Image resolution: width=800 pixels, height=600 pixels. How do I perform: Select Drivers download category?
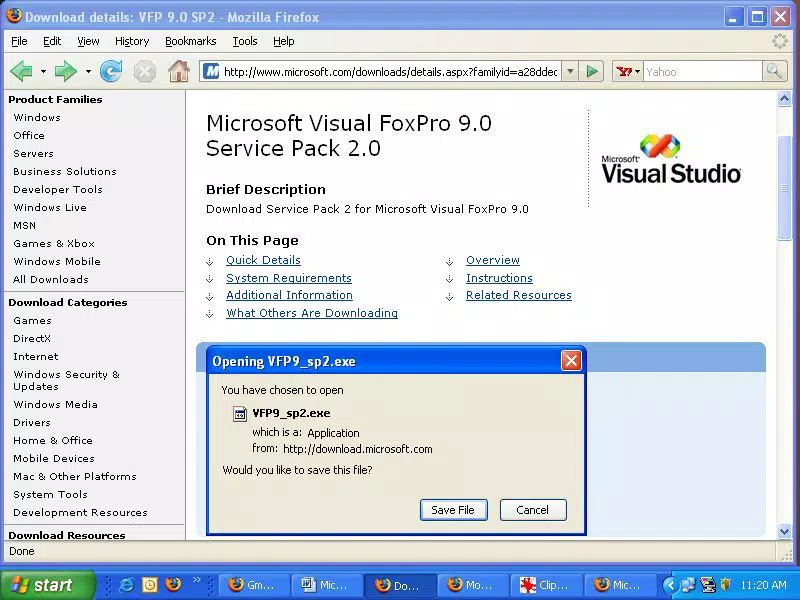coord(32,422)
